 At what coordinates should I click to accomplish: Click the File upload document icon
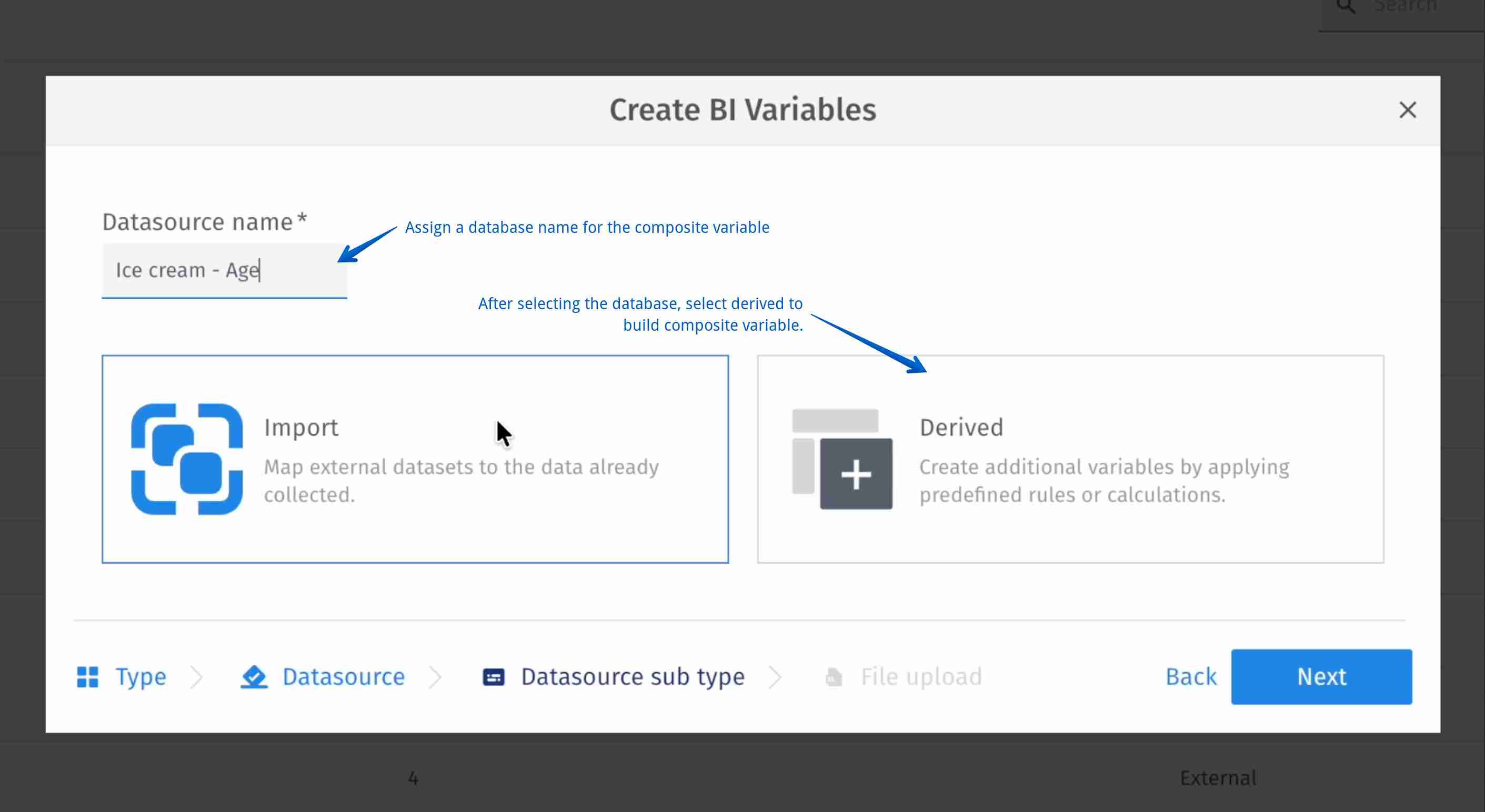834,676
